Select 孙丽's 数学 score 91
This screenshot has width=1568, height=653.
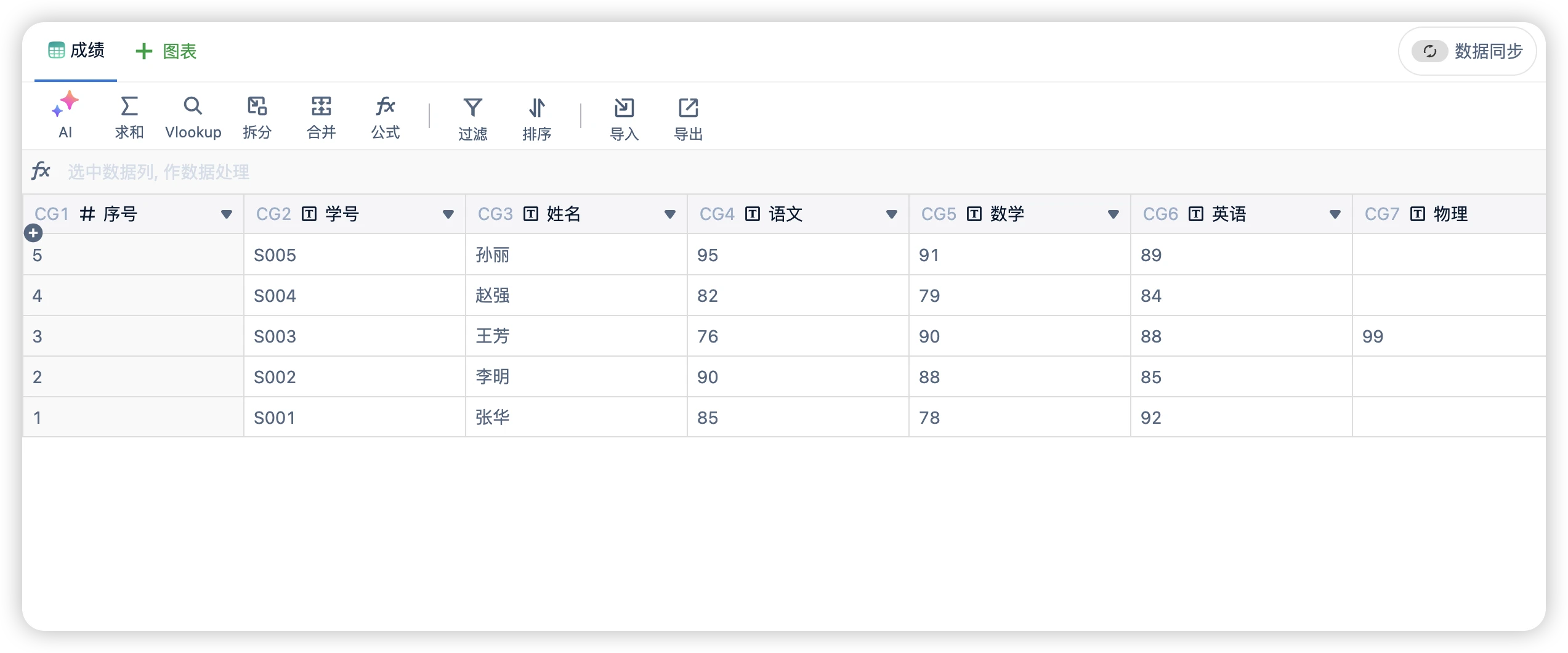[1020, 255]
